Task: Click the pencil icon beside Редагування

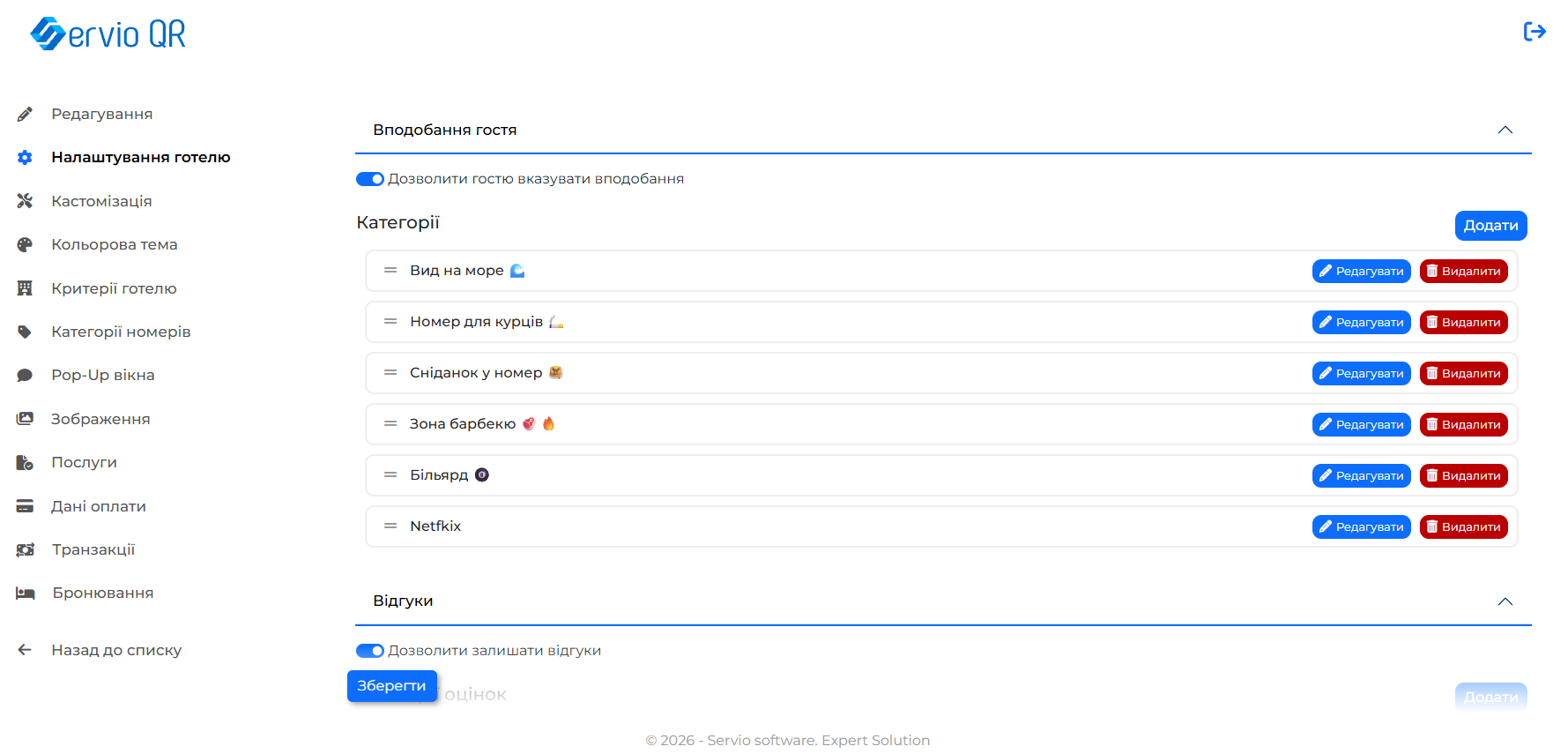Action: (25, 114)
